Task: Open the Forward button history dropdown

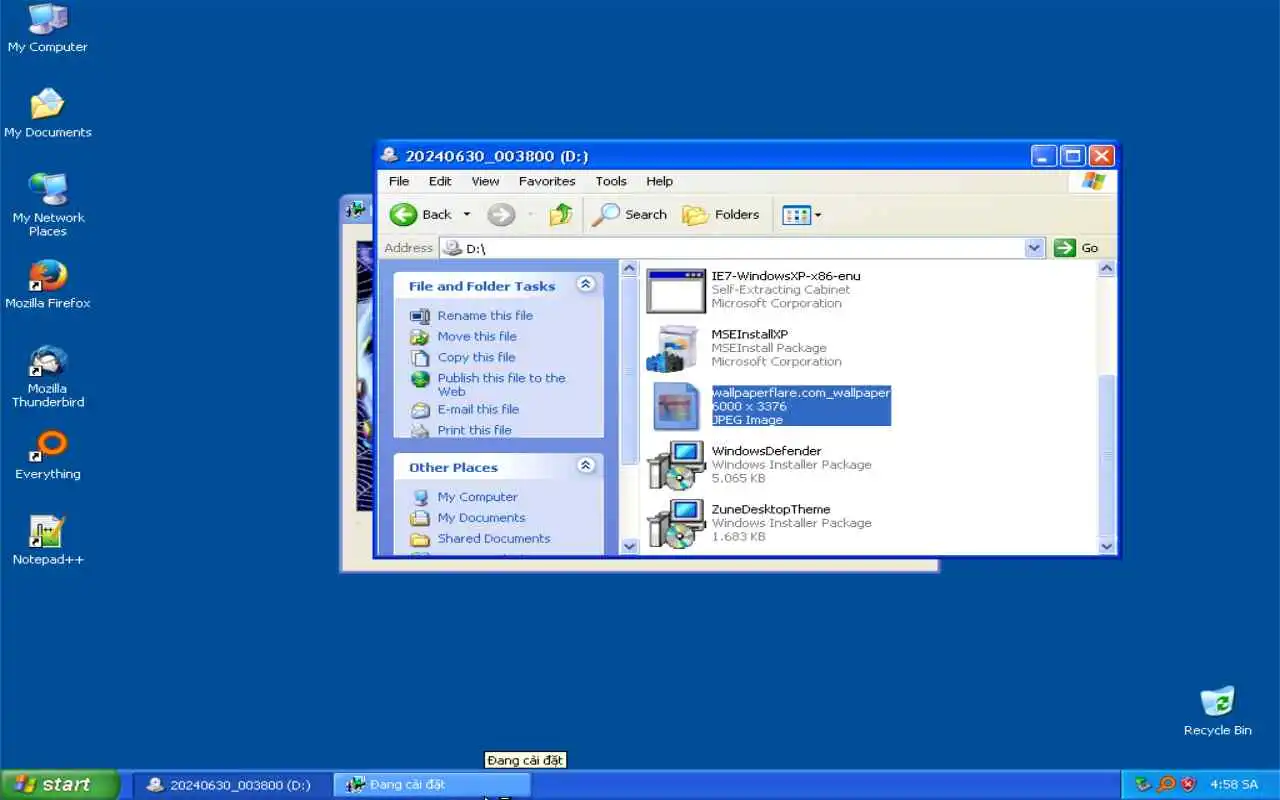Action: [x=530, y=214]
